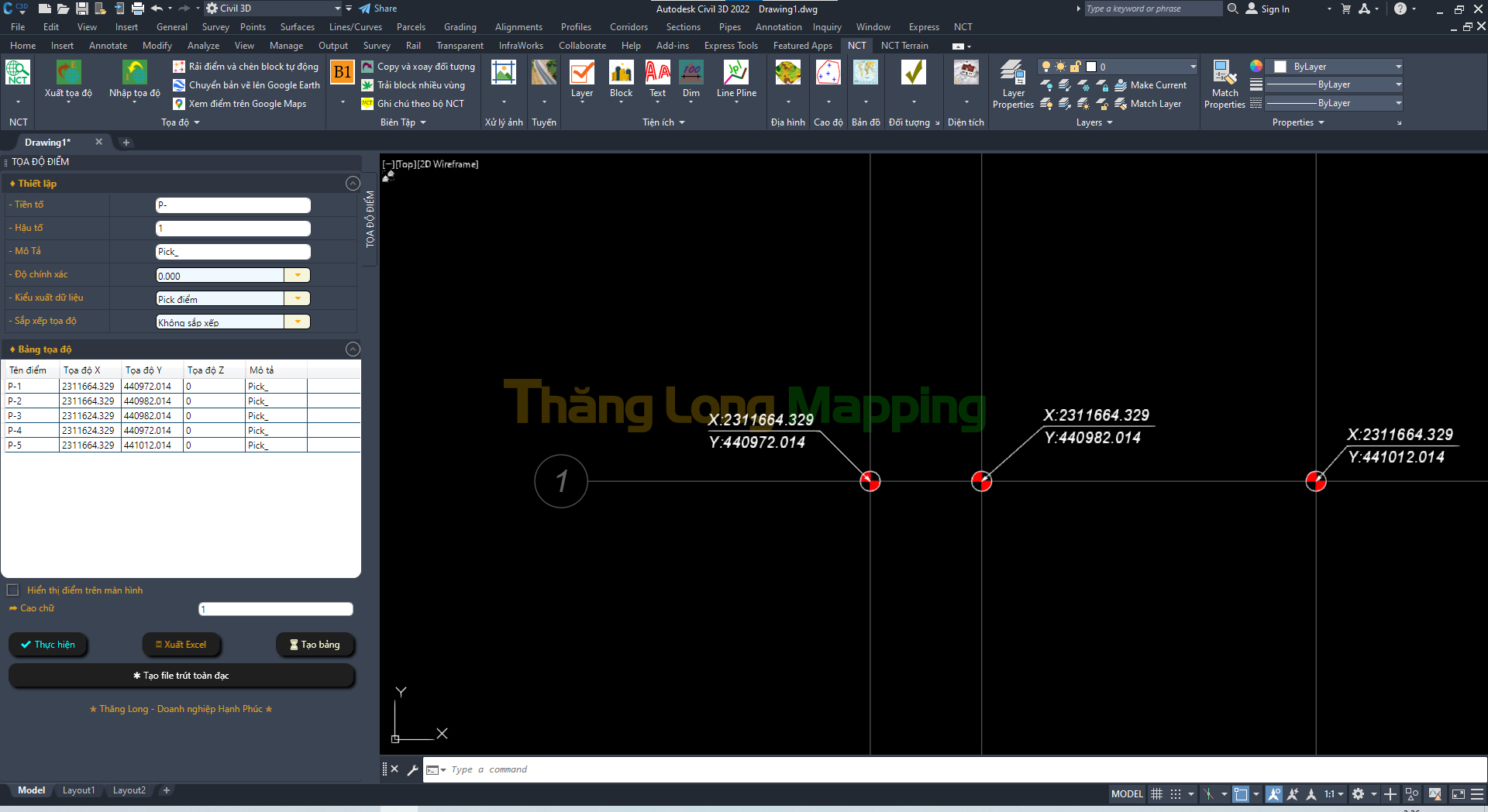
Task: Collapse the Thiết lập section
Action: click(353, 184)
